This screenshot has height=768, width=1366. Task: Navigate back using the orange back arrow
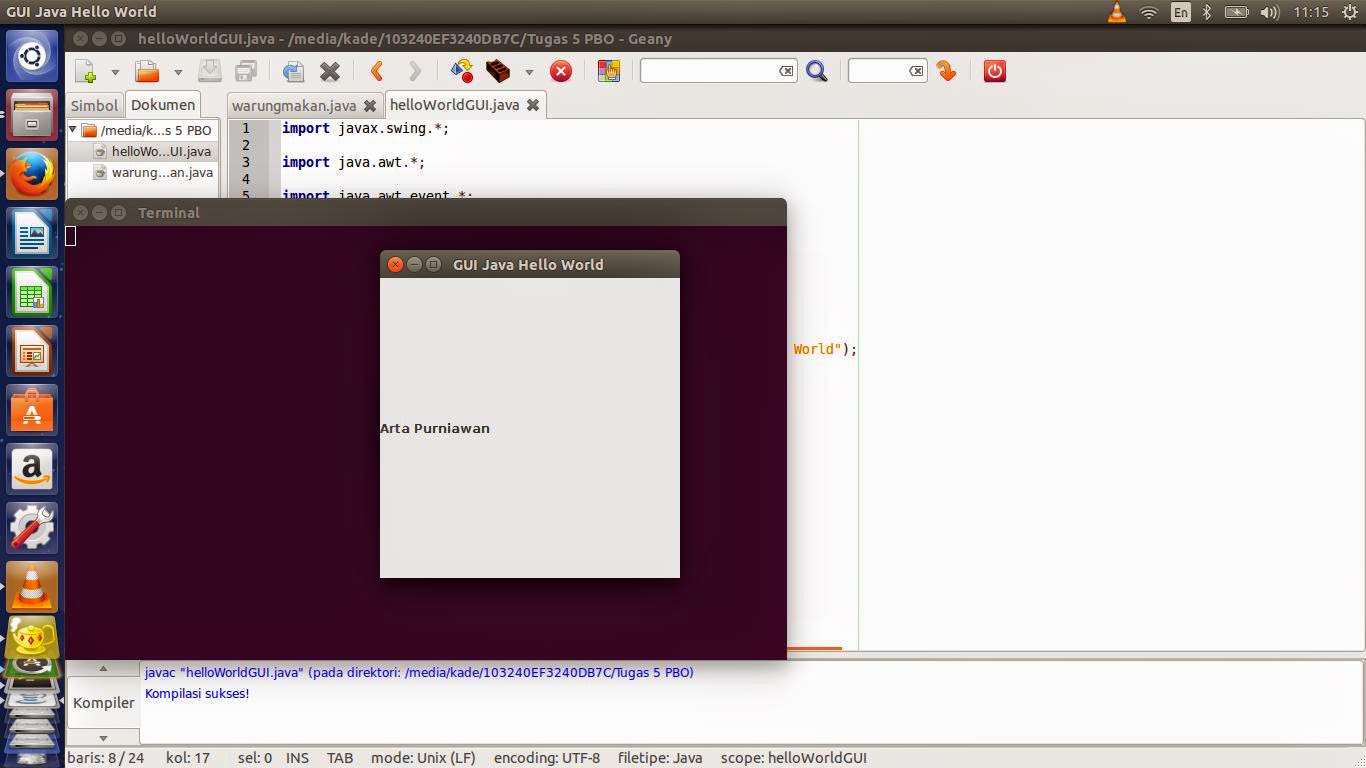pyautogui.click(x=375, y=71)
